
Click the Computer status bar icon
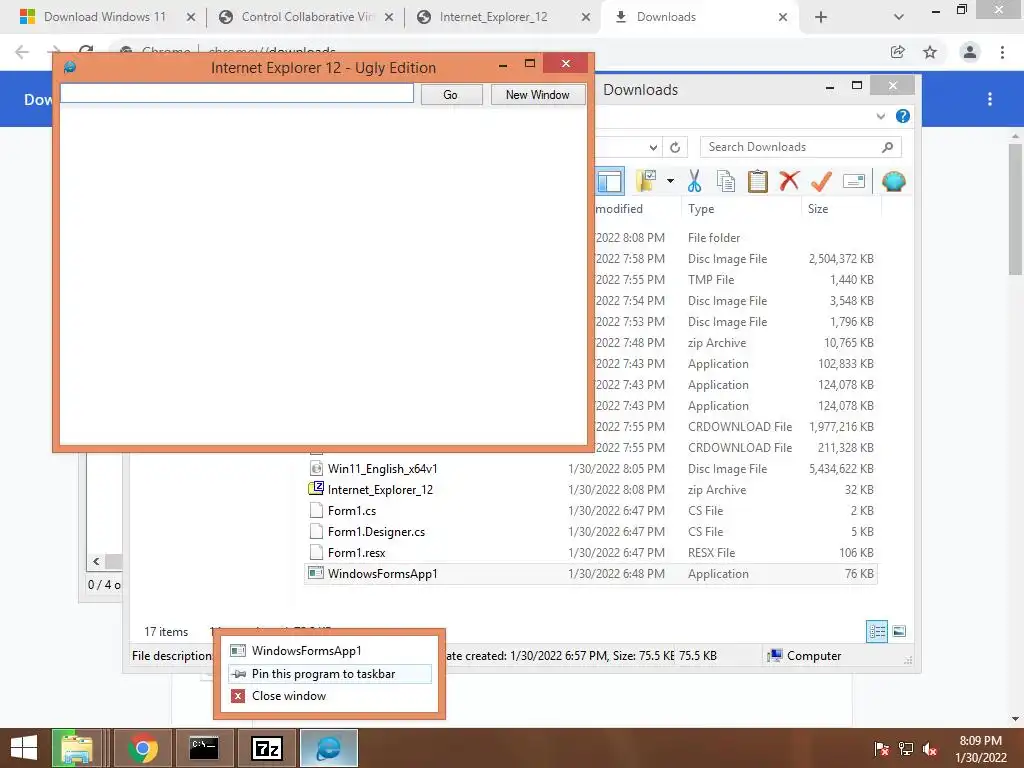pyautogui.click(x=775, y=656)
